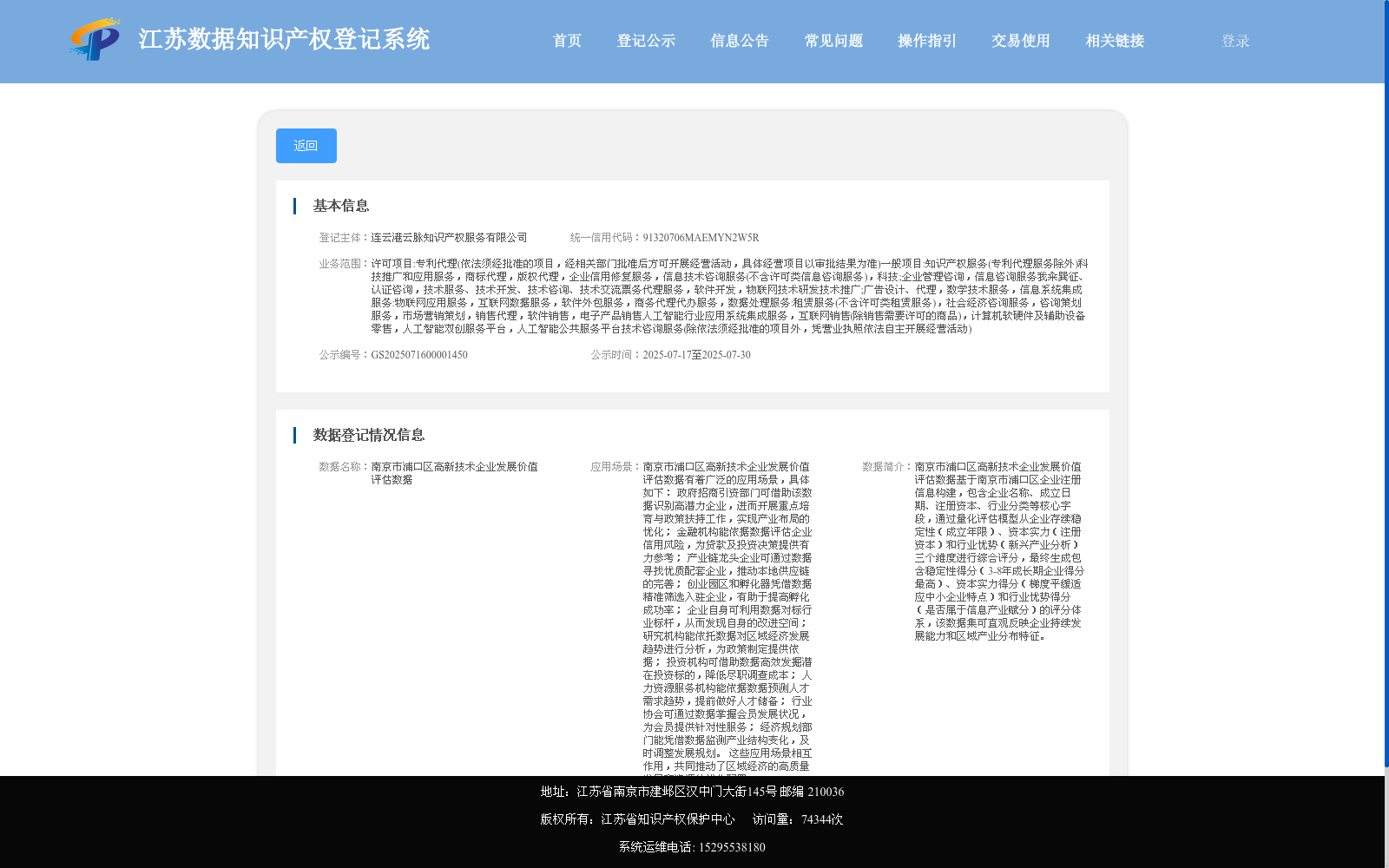This screenshot has width=1389, height=868.
Task: Select 常见问题 in the navigation bar
Action: pos(833,41)
